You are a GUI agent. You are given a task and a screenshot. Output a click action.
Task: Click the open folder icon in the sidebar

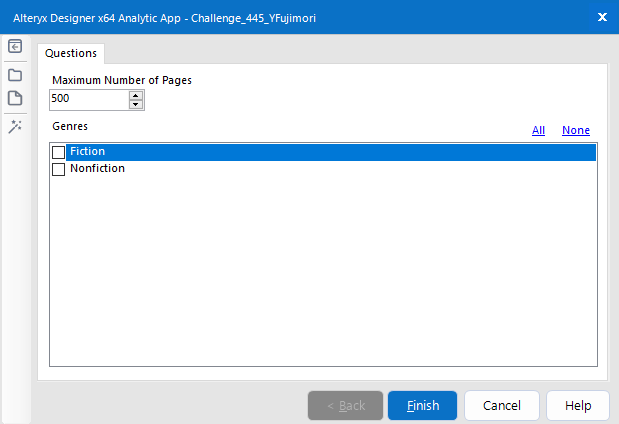[15, 74]
